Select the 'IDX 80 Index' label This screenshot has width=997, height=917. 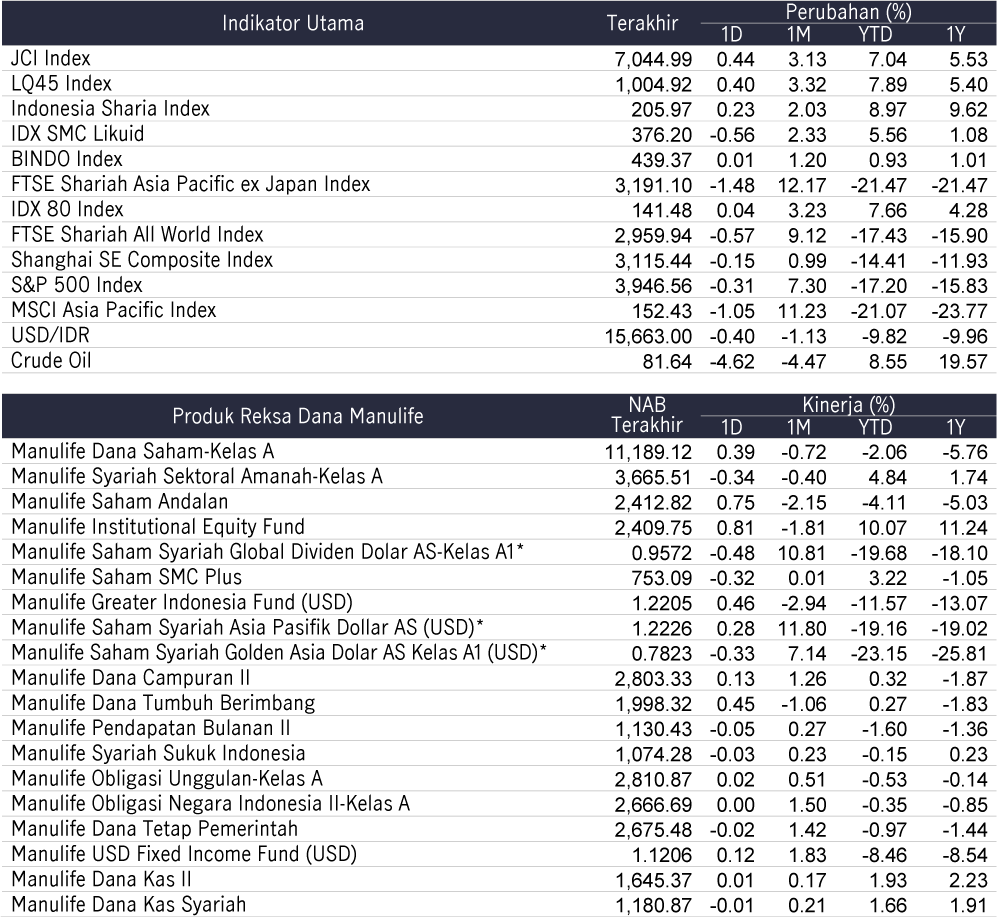pos(67,209)
